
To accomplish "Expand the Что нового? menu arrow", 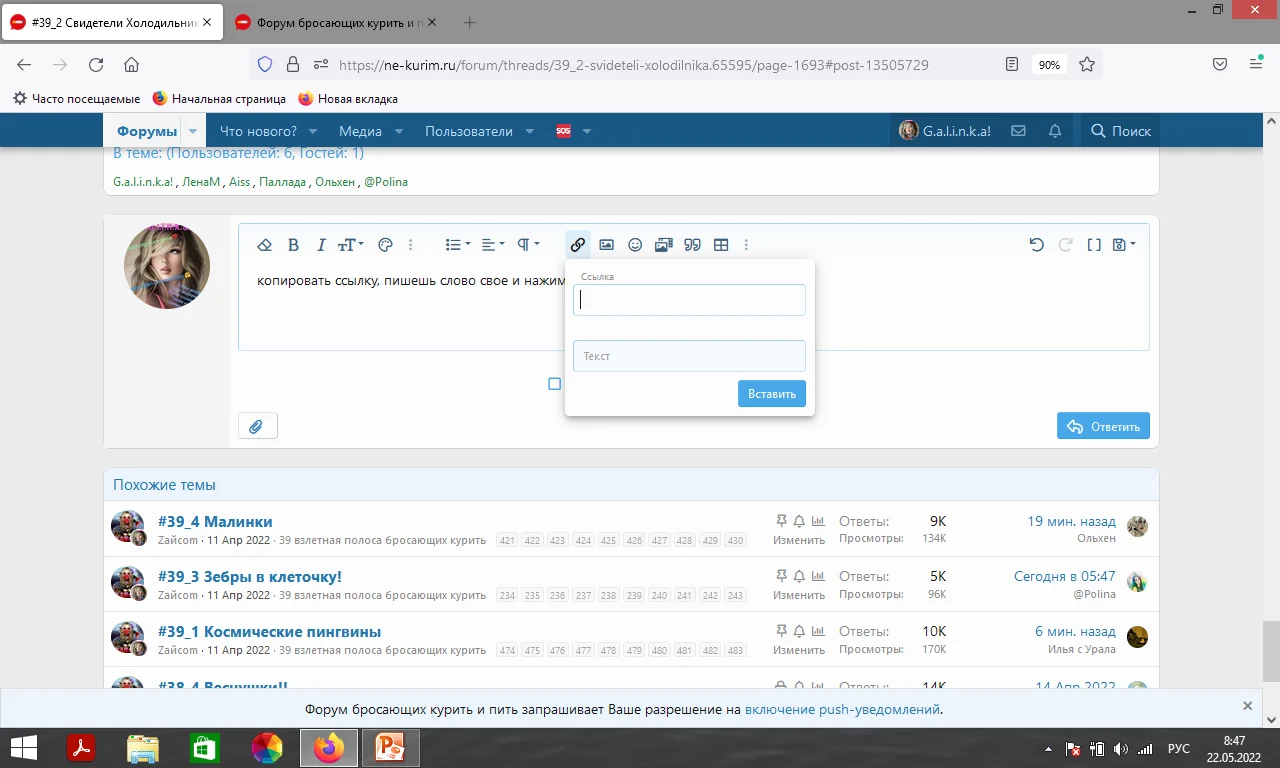I will click(x=313, y=131).
